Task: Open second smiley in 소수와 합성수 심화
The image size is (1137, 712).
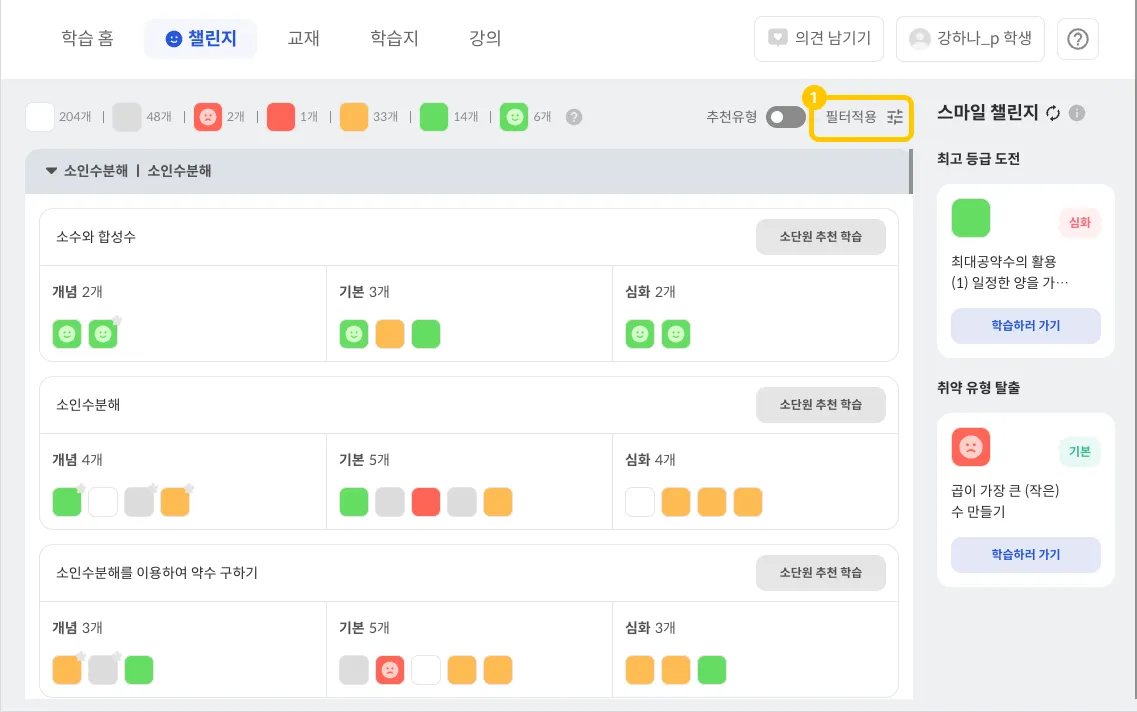Action: pyautogui.click(x=676, y=334)
